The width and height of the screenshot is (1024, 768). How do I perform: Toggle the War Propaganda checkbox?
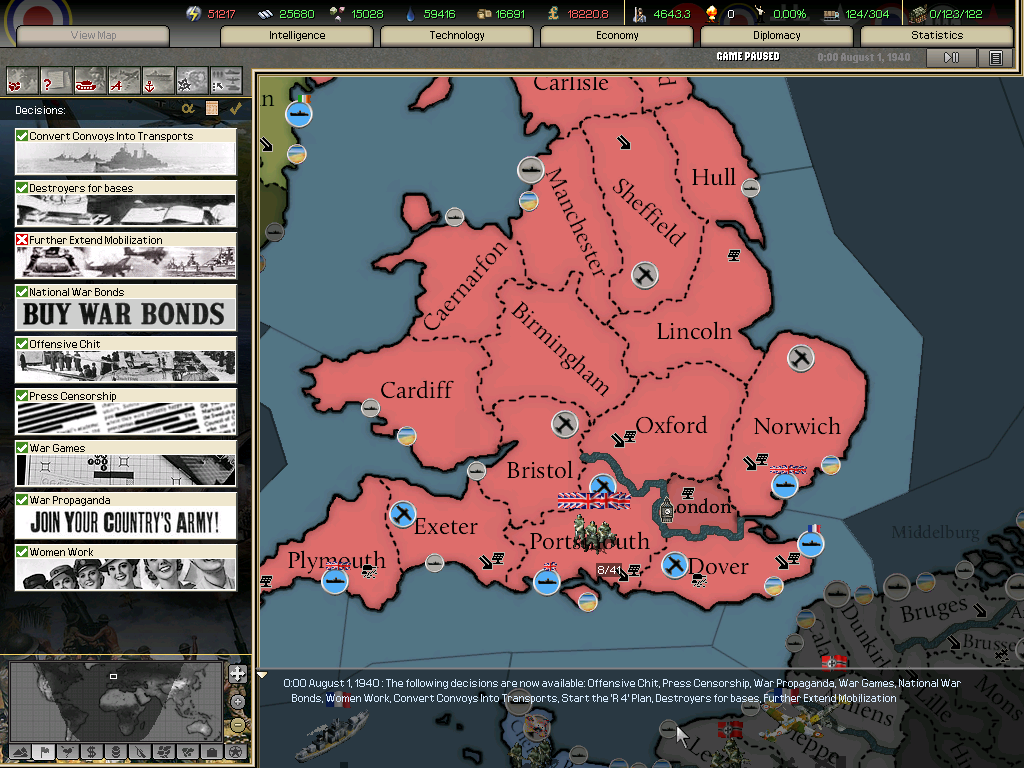[22, 500]
